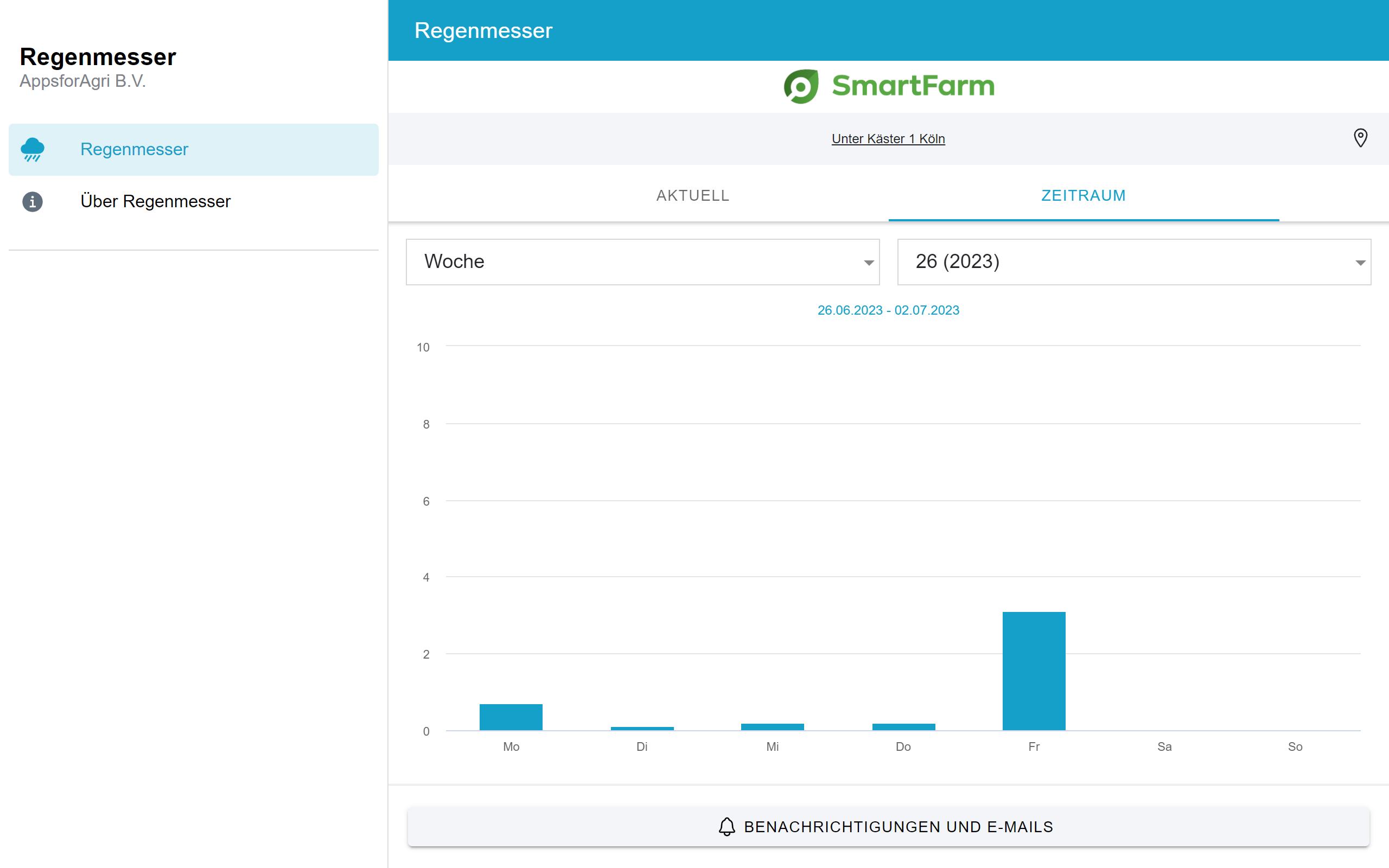Click the AppsforAgri B.V. text
1389x868 pixels.
(82, 81)
